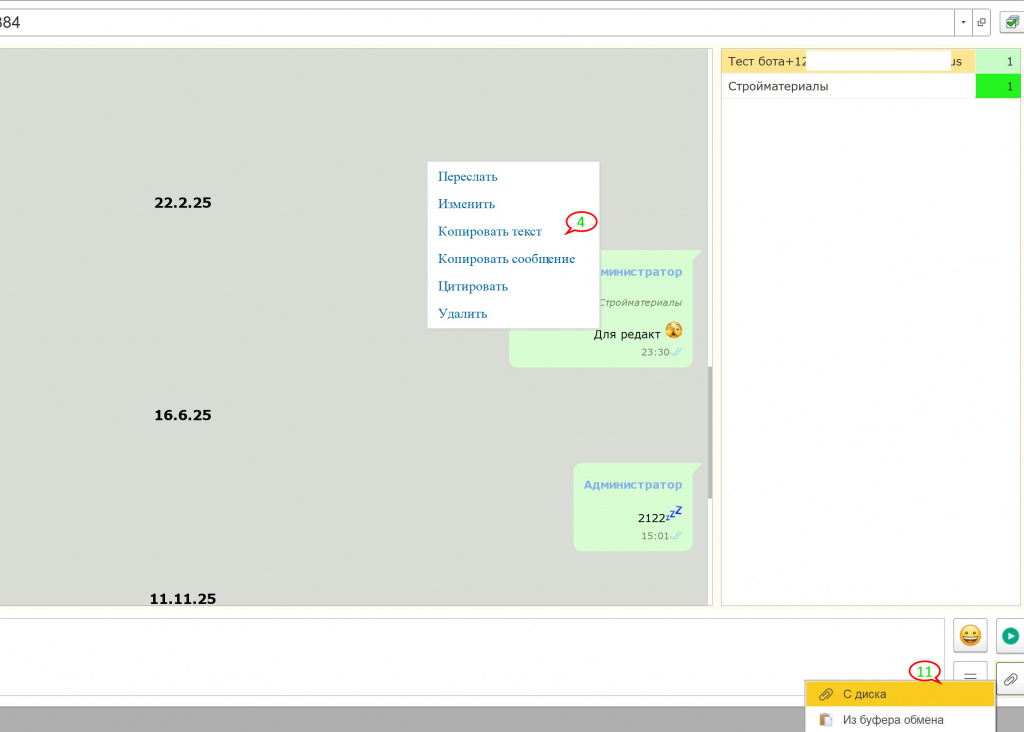Choose 'Удалить' in context menu
The image size is (1024, 732).
click(462, 313)
